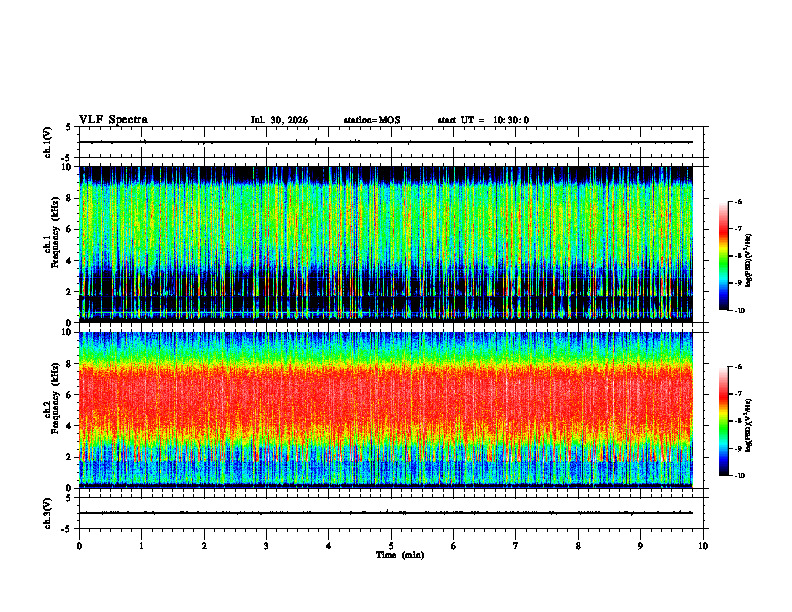
Task: Click the ch.3(V) waveform axis label
Action: point(48,513)
